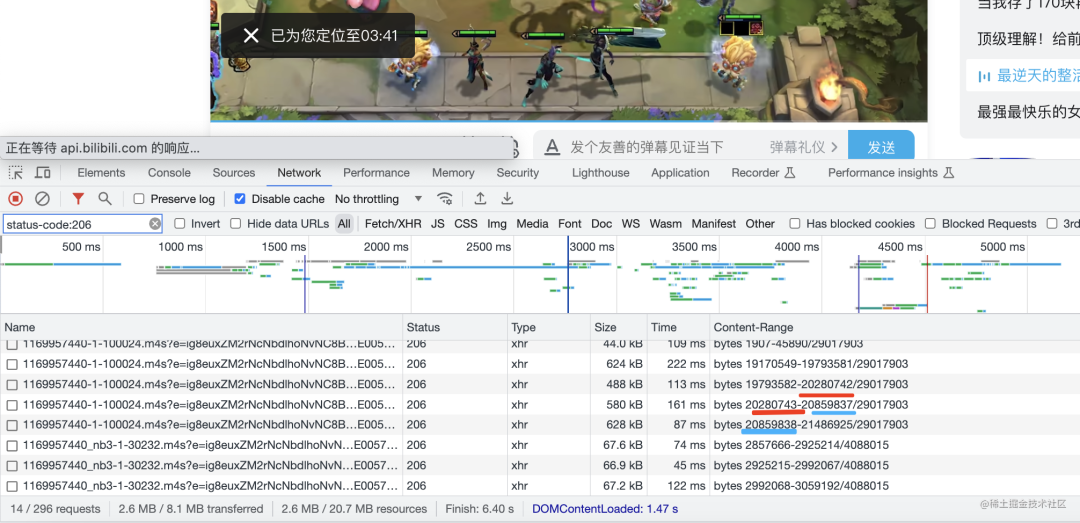Open the Elements tab
This screenshot has width=1080, height=523.
click(x=101, y=173)
